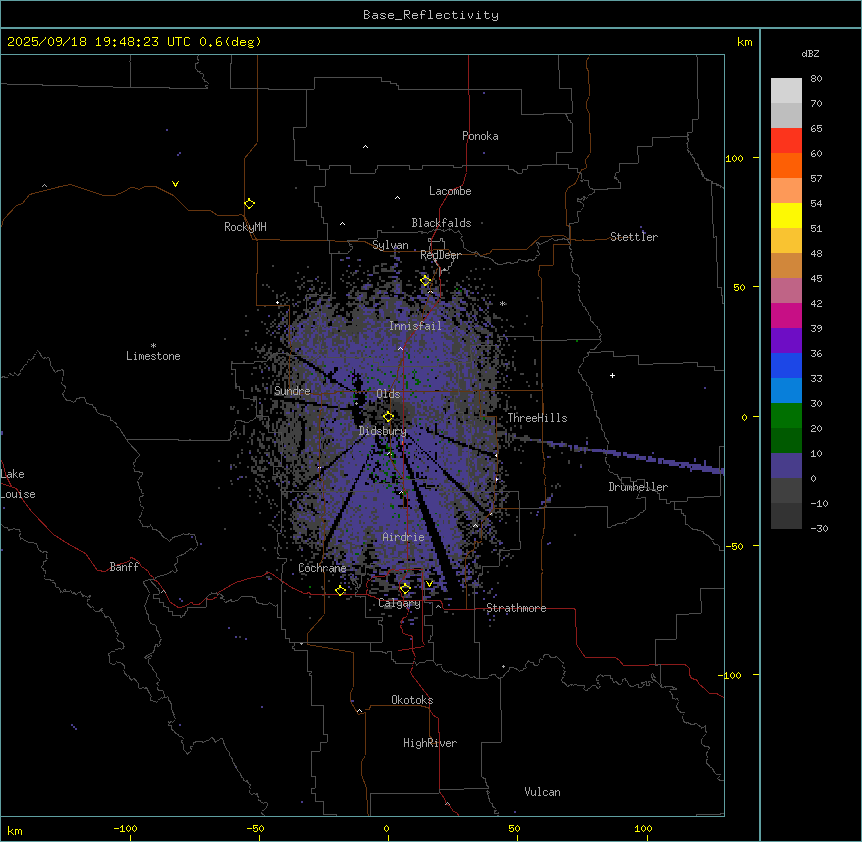Screen dimensions: 862x842
Task: Click the Base_Reflectivity title text
Action: coord(430,15)
